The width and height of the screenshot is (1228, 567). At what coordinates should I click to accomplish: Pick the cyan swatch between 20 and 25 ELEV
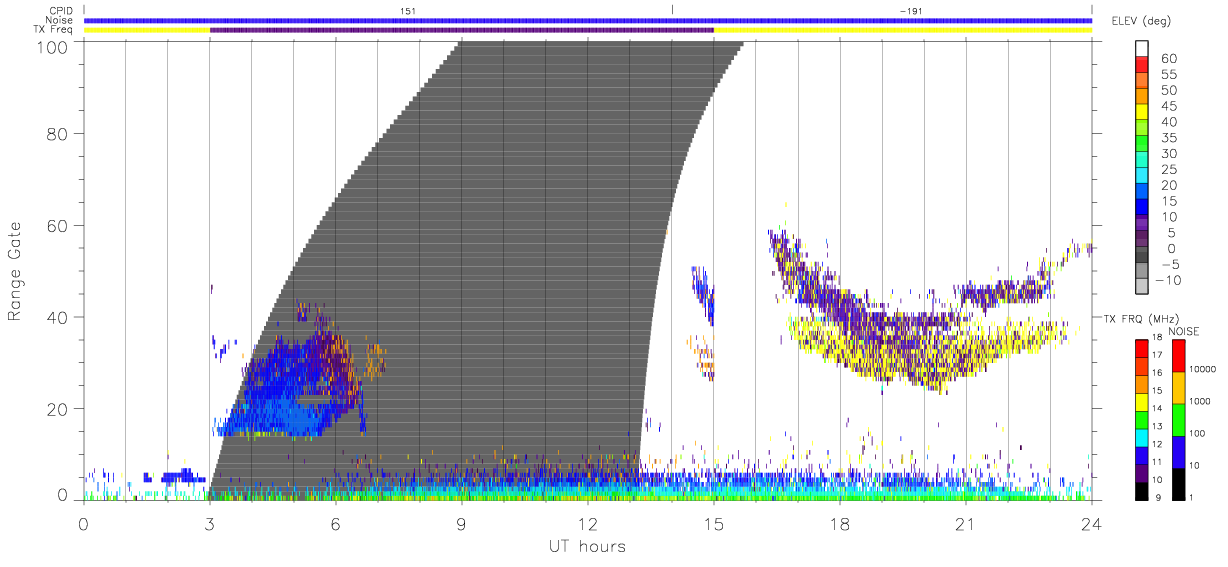(x=1141, y=177)
